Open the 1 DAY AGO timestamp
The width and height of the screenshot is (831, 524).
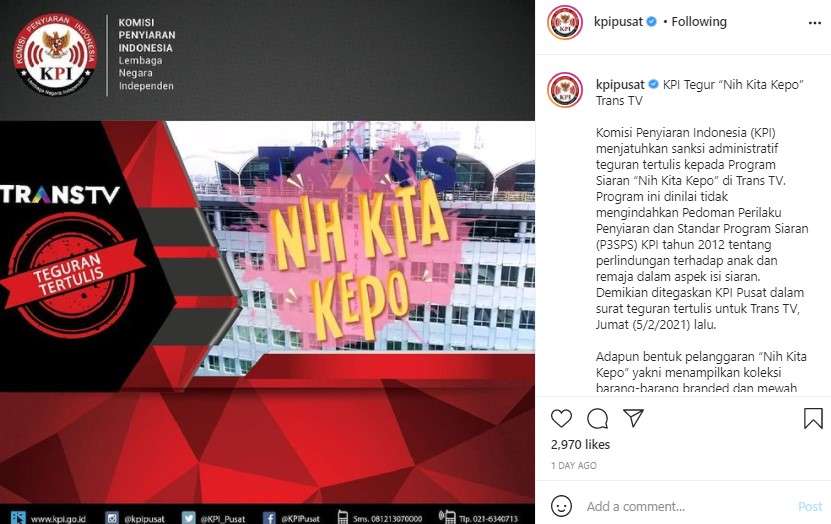[573, 466]
